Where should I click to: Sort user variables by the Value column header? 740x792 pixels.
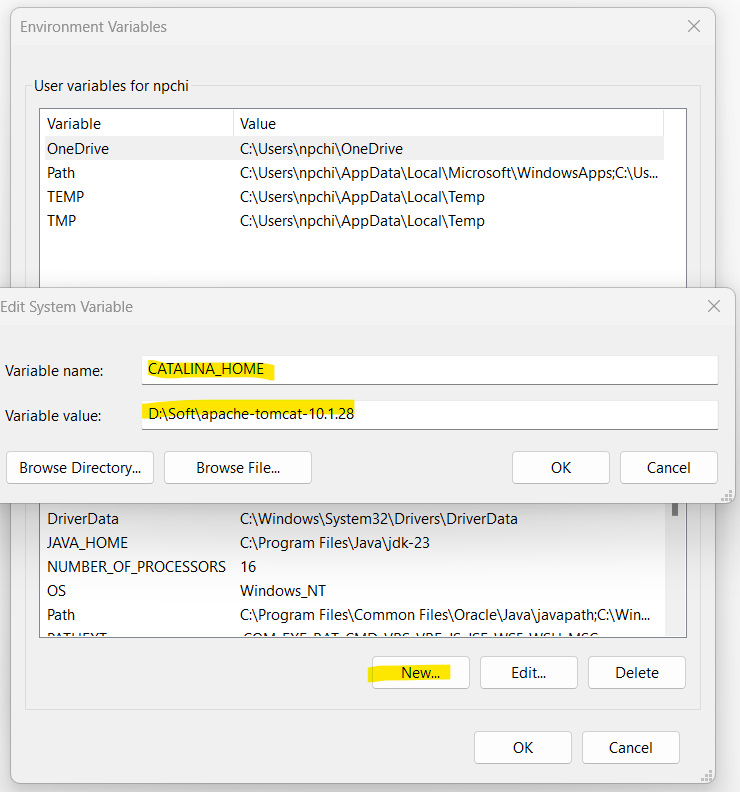pos(448,124)
